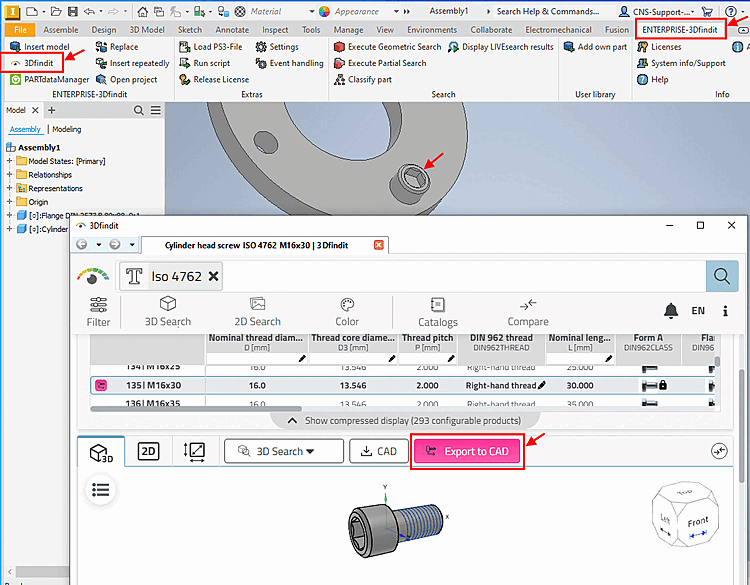Click the Save icon in quick access toolbar
This screenshot has height=585, width=750.
[x=72, y=11]
